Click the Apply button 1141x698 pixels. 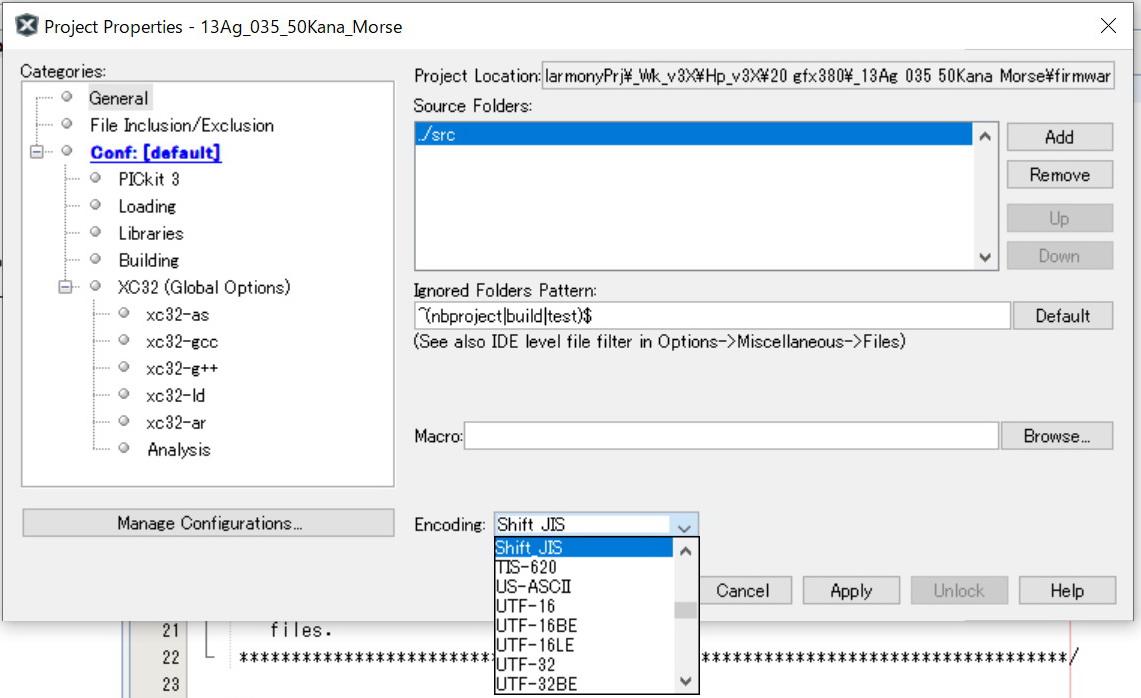(x=851, y=590)
